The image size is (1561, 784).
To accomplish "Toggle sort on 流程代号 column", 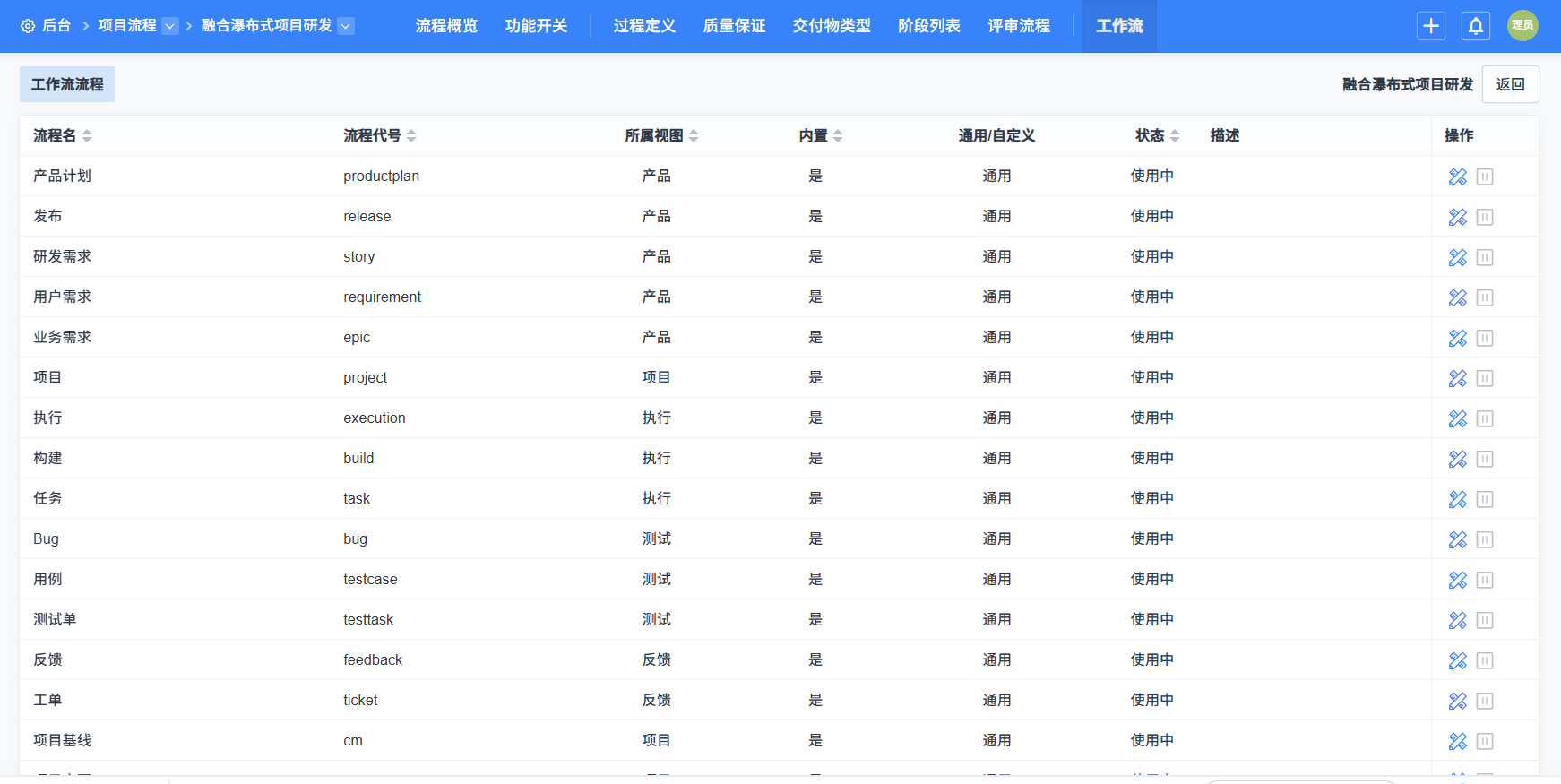I will [x=411, y=136].
